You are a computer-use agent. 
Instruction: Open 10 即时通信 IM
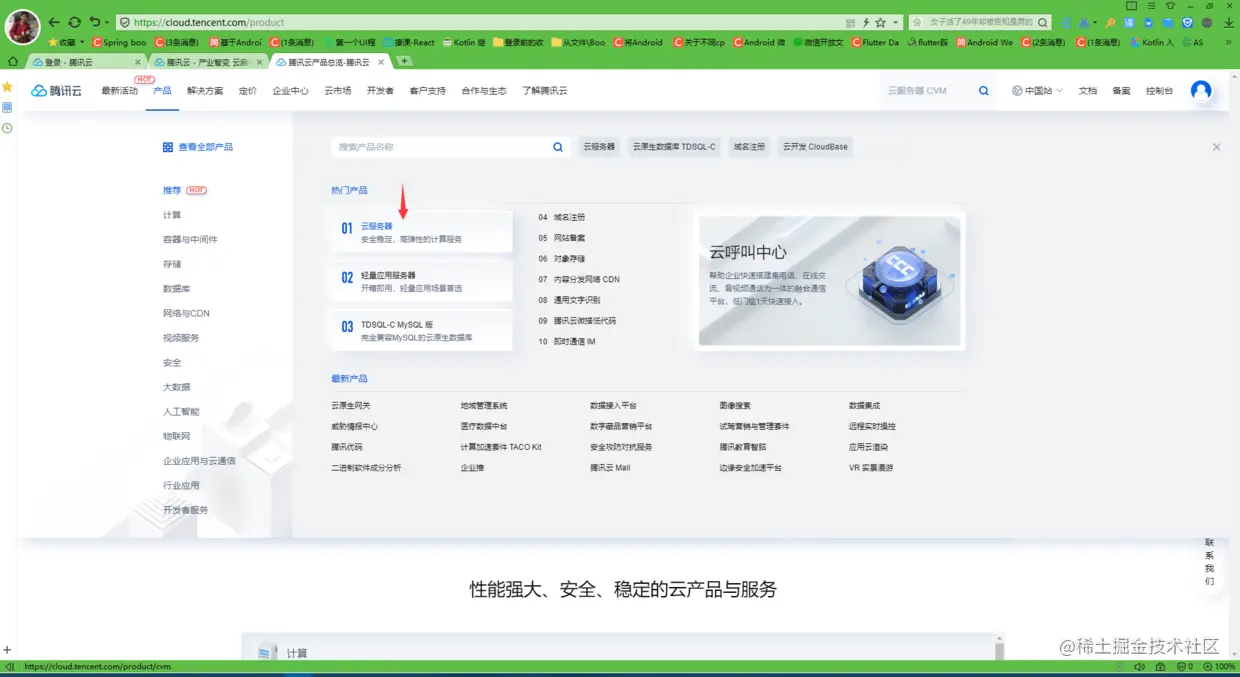(567, 341)
